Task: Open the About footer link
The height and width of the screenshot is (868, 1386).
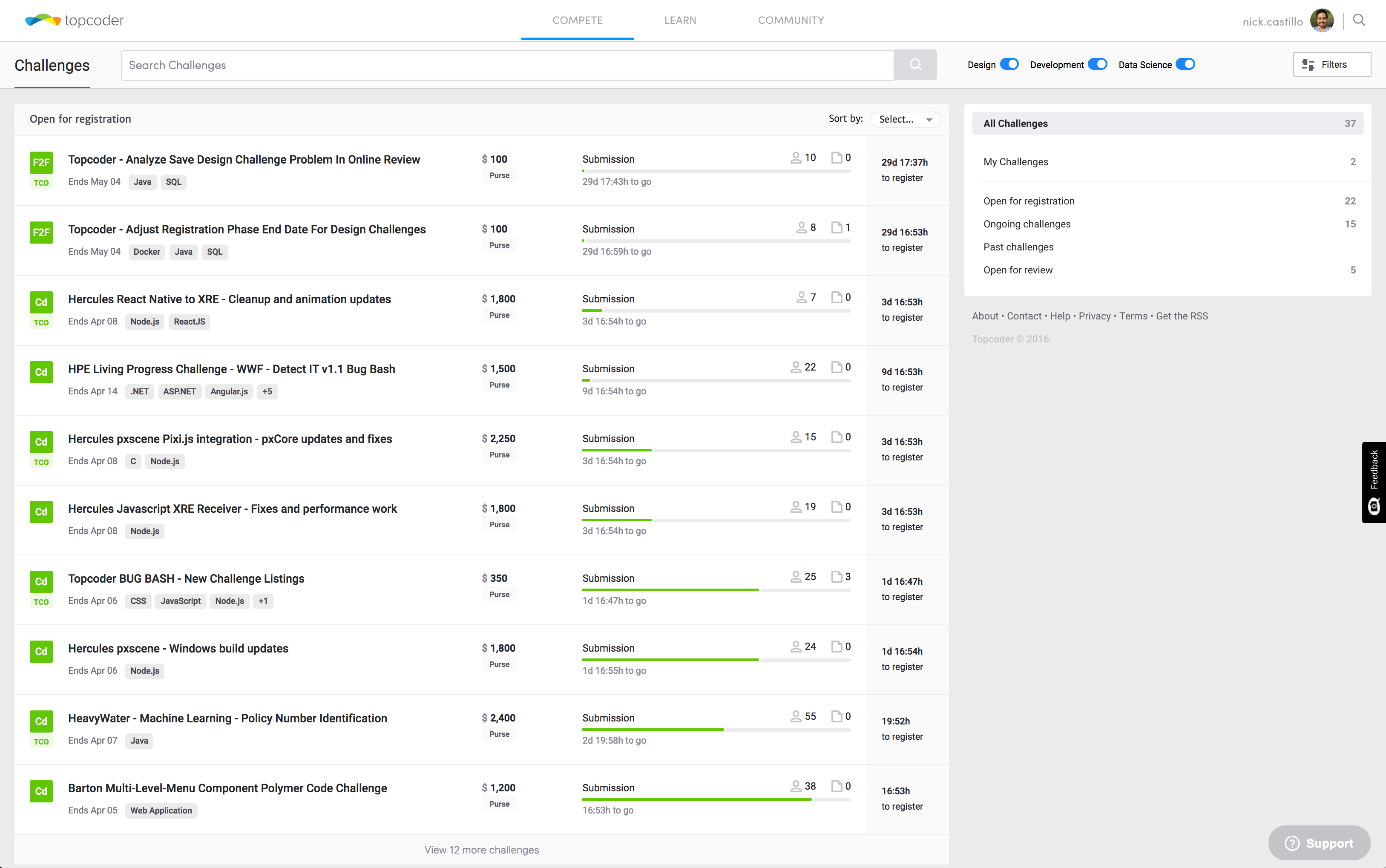Action: pyautogui.click(x=985, y=316)
